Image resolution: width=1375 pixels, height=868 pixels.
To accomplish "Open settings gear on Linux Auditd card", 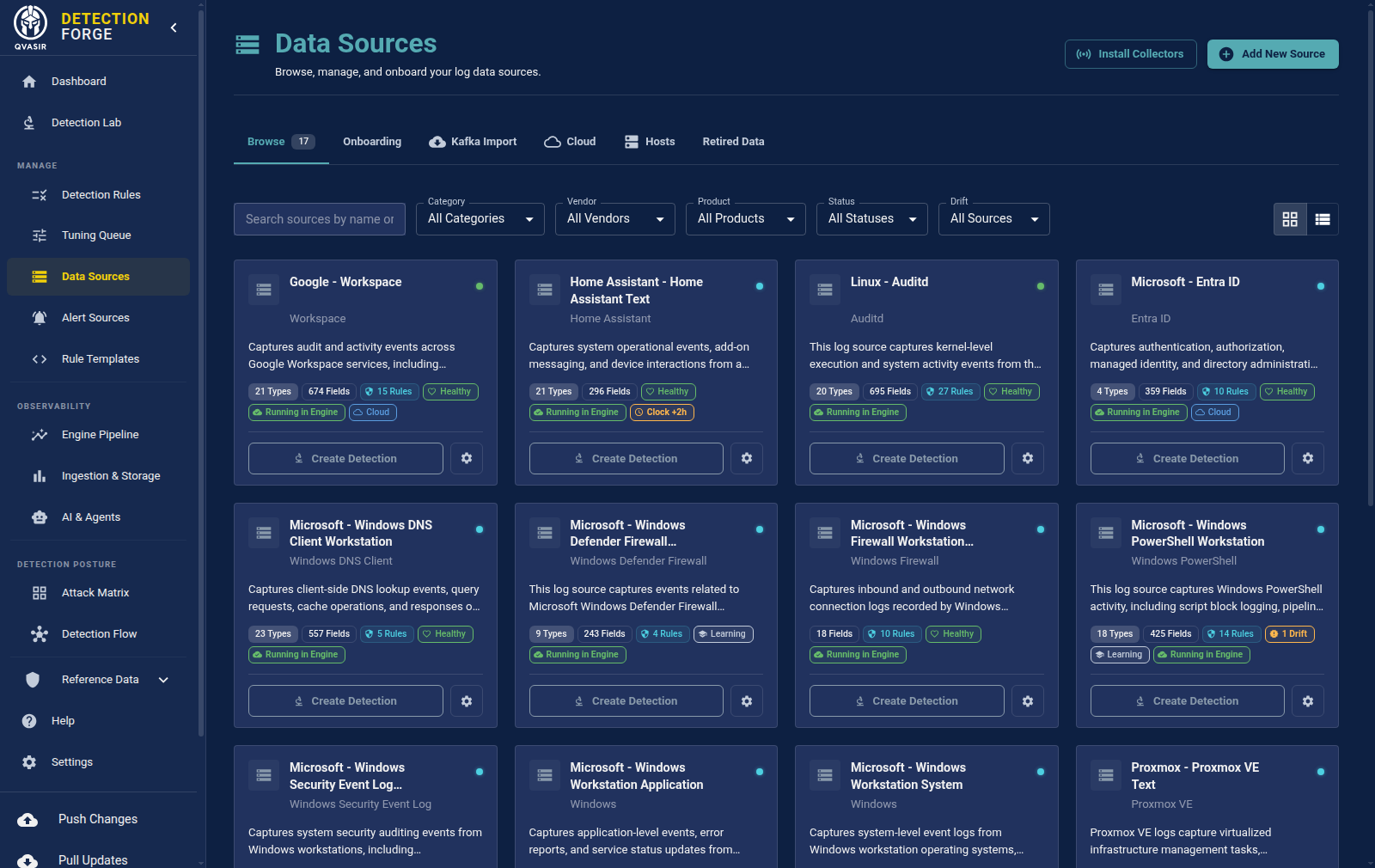I will click(1028, 458).
